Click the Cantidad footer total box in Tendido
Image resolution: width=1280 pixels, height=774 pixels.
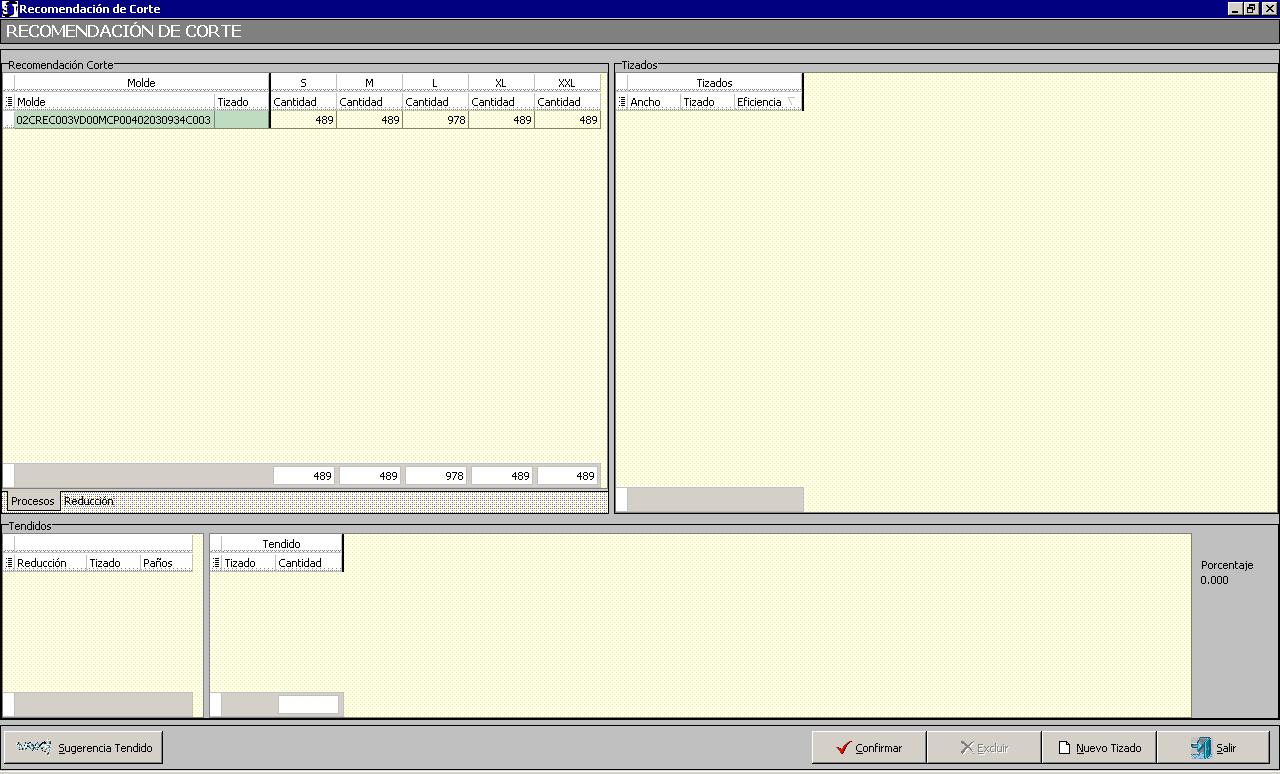pos(308,704)
